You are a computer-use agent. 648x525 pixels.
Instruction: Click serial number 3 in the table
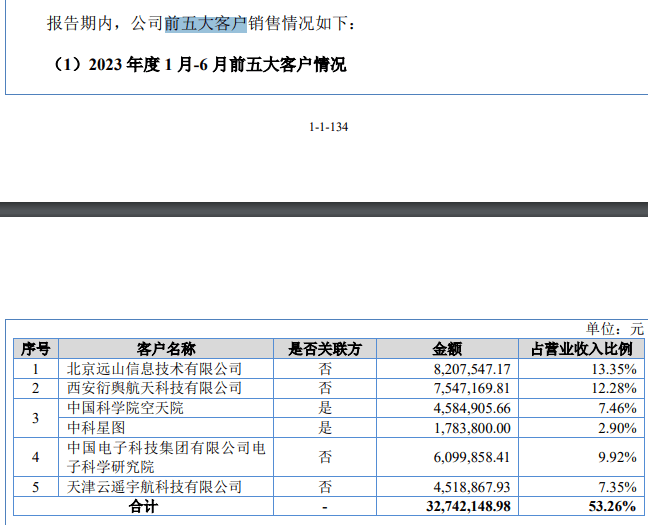[x=36, y=418]
